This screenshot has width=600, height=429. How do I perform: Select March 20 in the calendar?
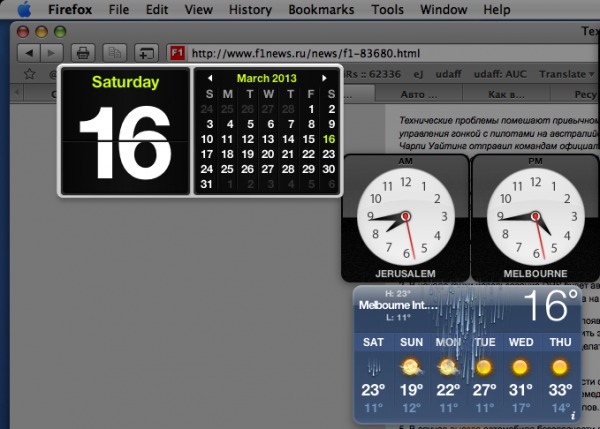tap(267, 154)
